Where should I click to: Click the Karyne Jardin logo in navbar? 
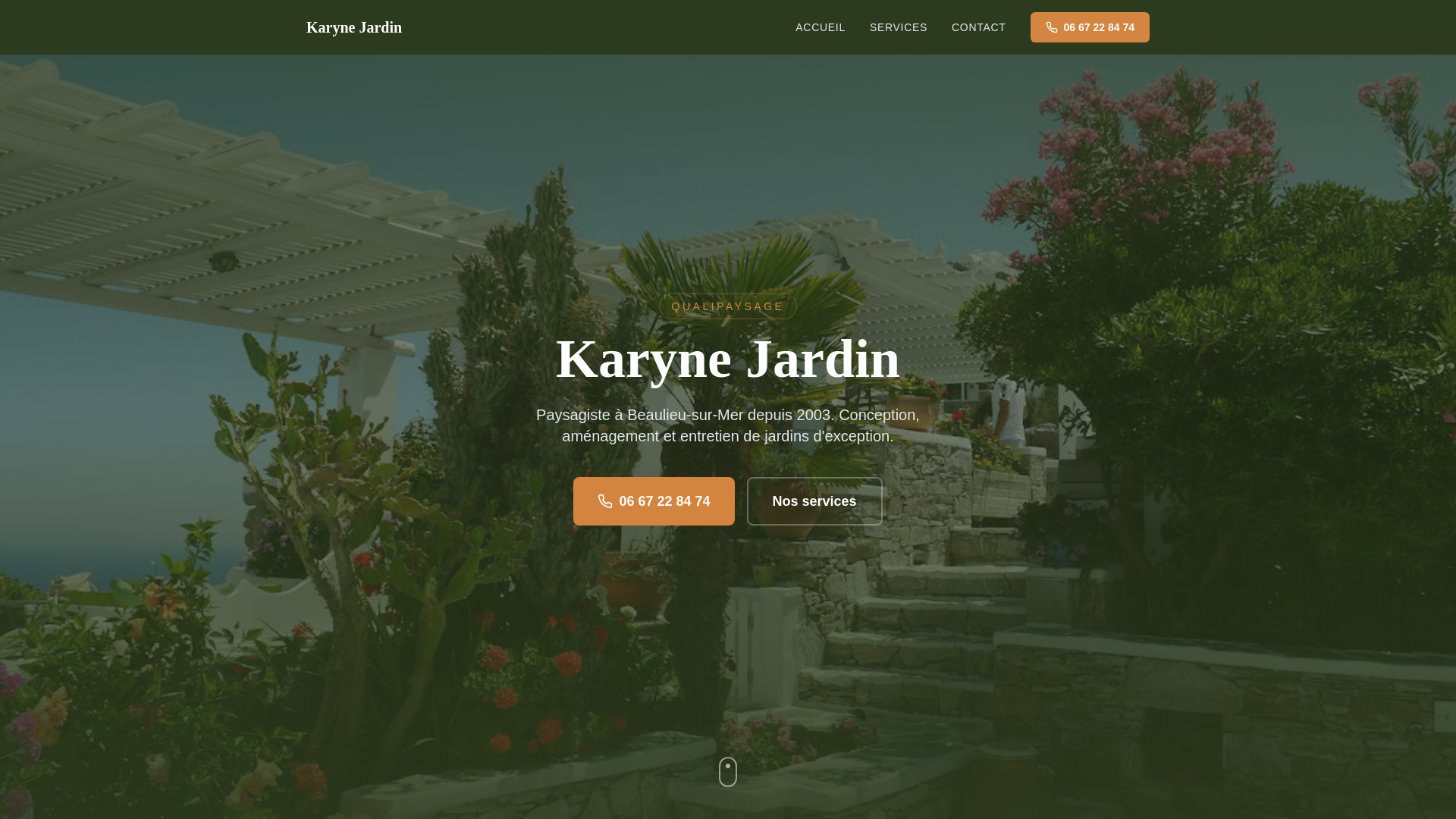tap(353, 27)
